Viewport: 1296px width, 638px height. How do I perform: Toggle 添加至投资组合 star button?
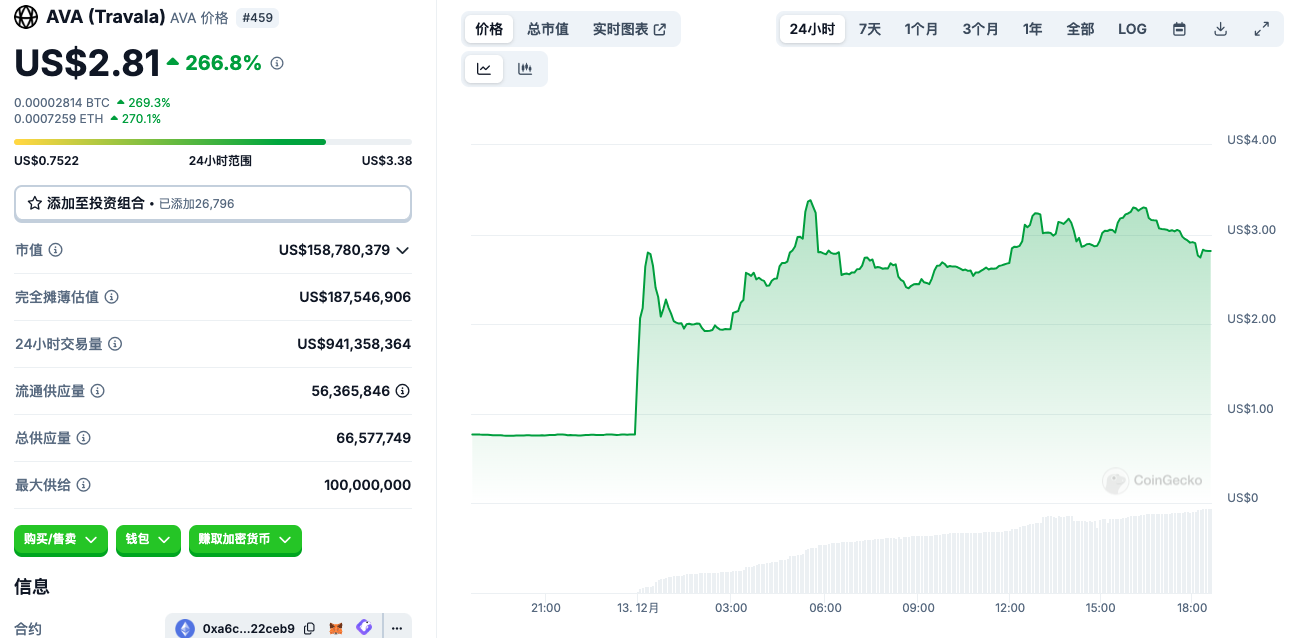click(x=35, y=203)
